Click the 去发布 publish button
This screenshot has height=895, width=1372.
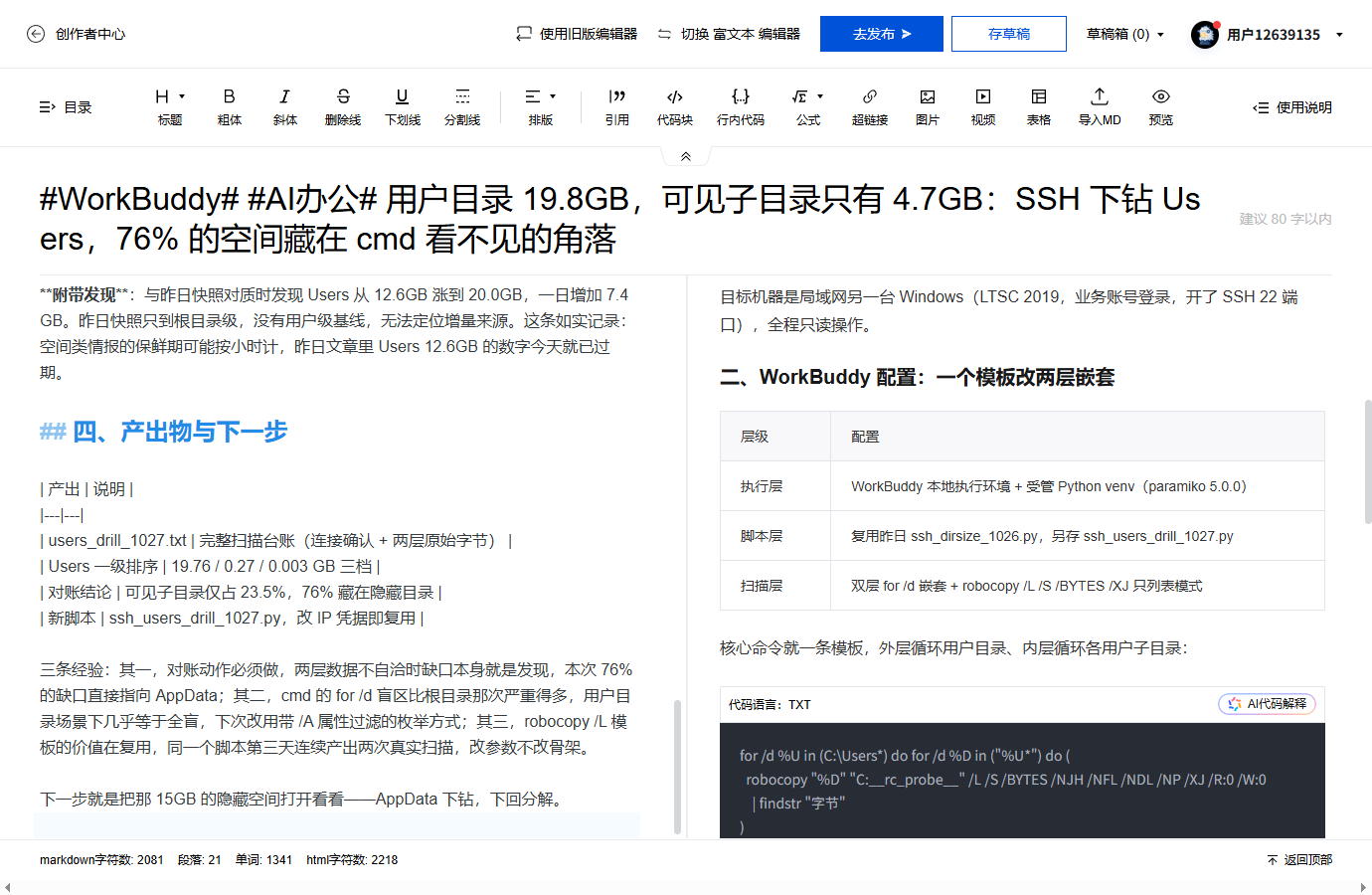882,34
